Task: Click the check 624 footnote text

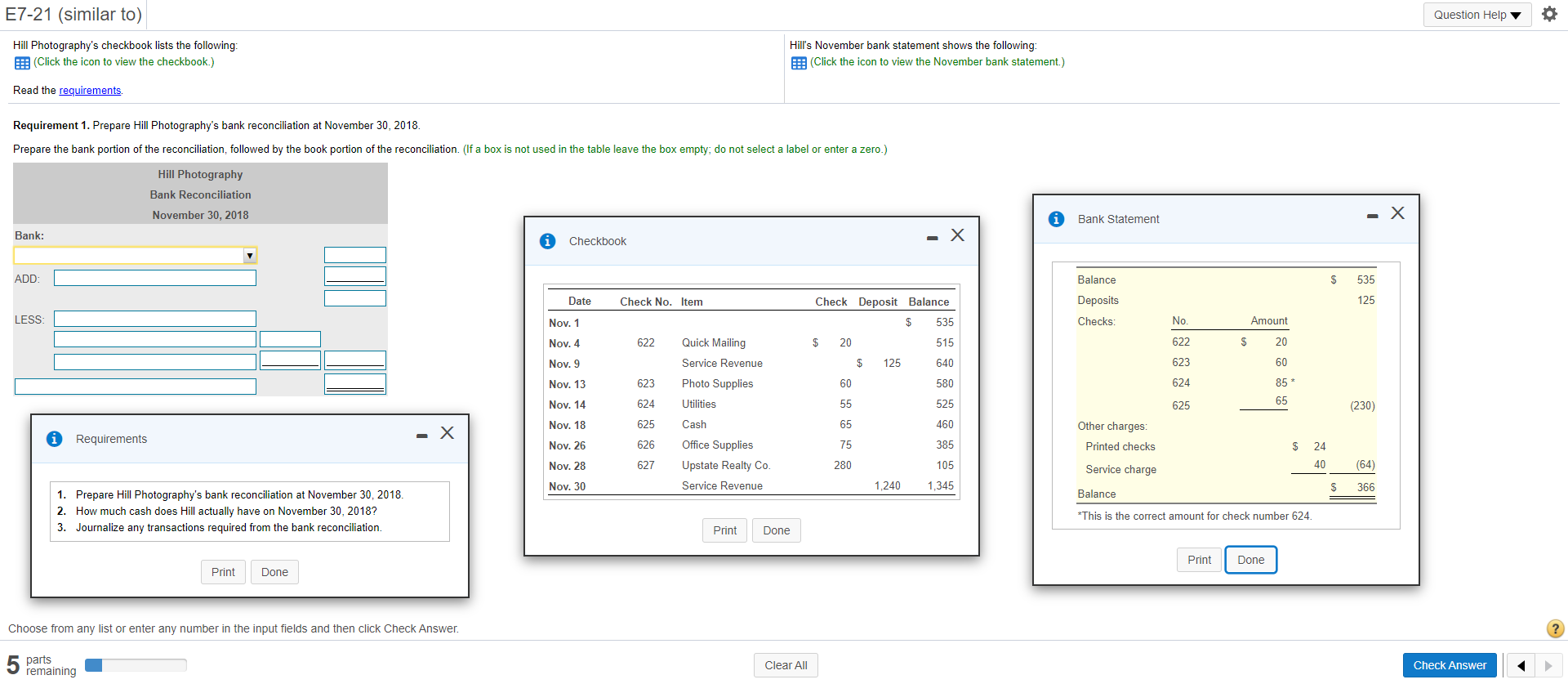Action: (x=1195, y=516)
